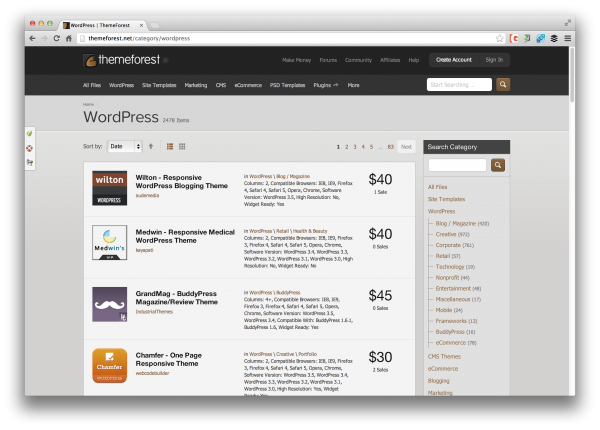600x430 pixels.
Task: Open the Help link
Action: (414, 60)
